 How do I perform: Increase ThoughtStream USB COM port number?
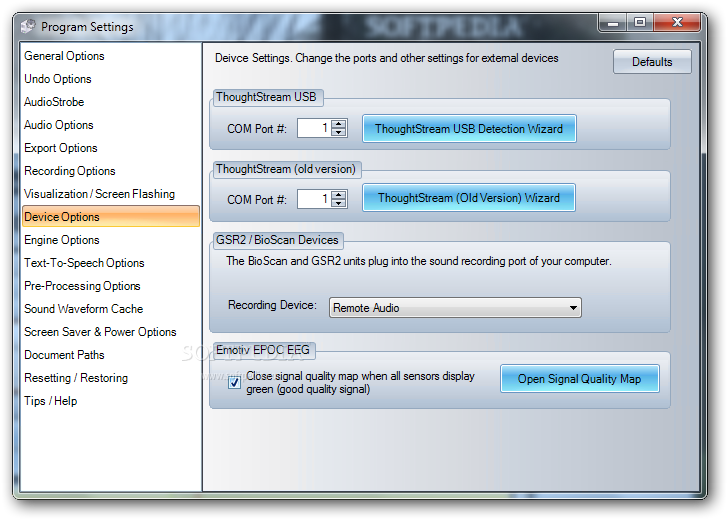point(339,124)
